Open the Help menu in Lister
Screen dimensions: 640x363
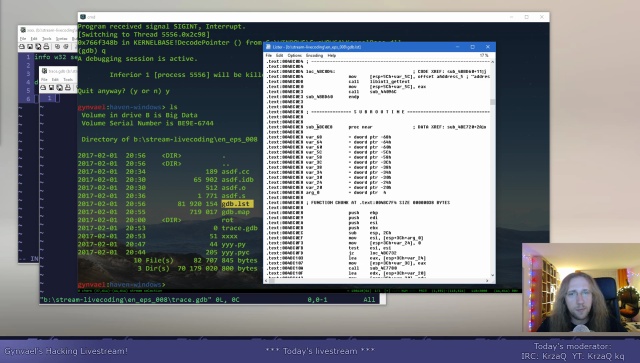tap(332, 56)
